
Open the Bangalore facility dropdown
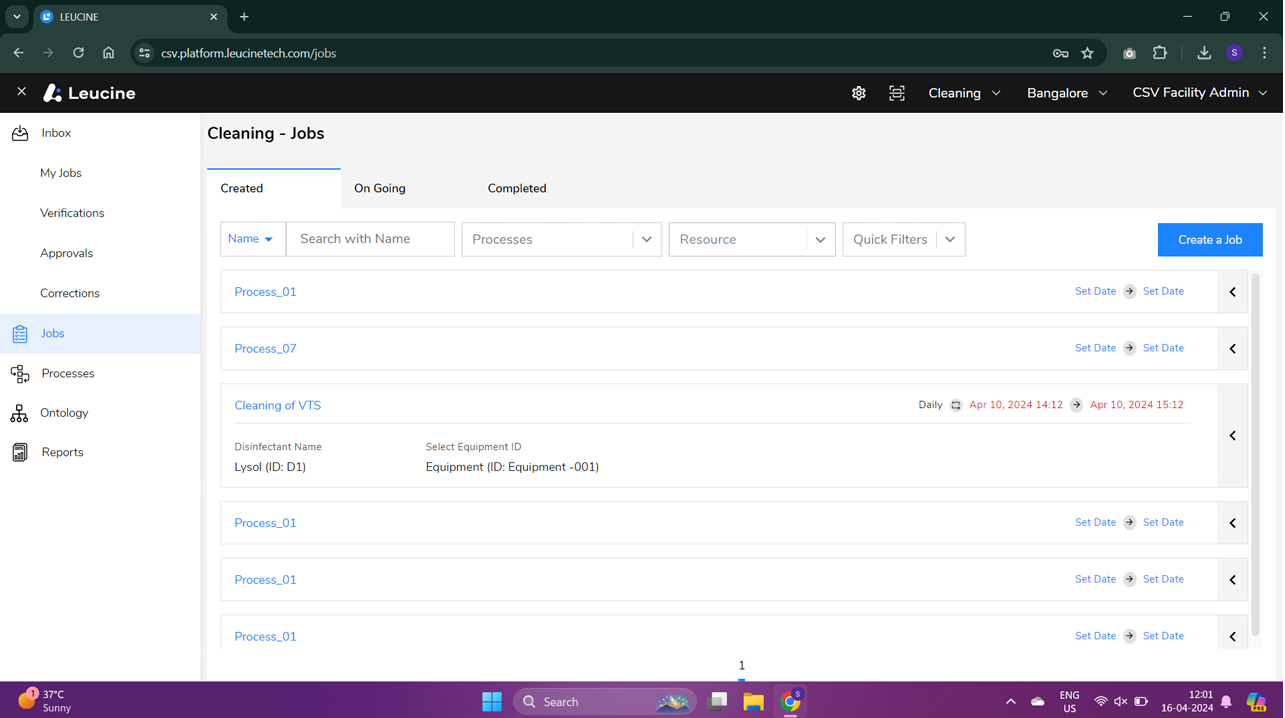click(1067, 93)
